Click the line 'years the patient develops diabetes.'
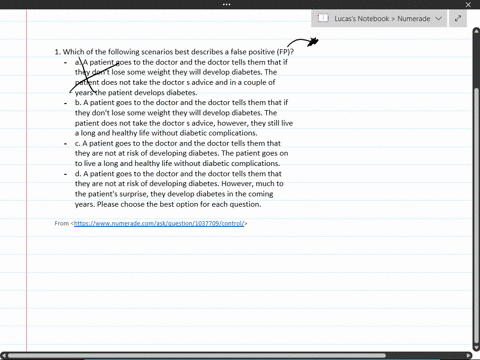Screen dimensions: 480x360 pos(136,92)
